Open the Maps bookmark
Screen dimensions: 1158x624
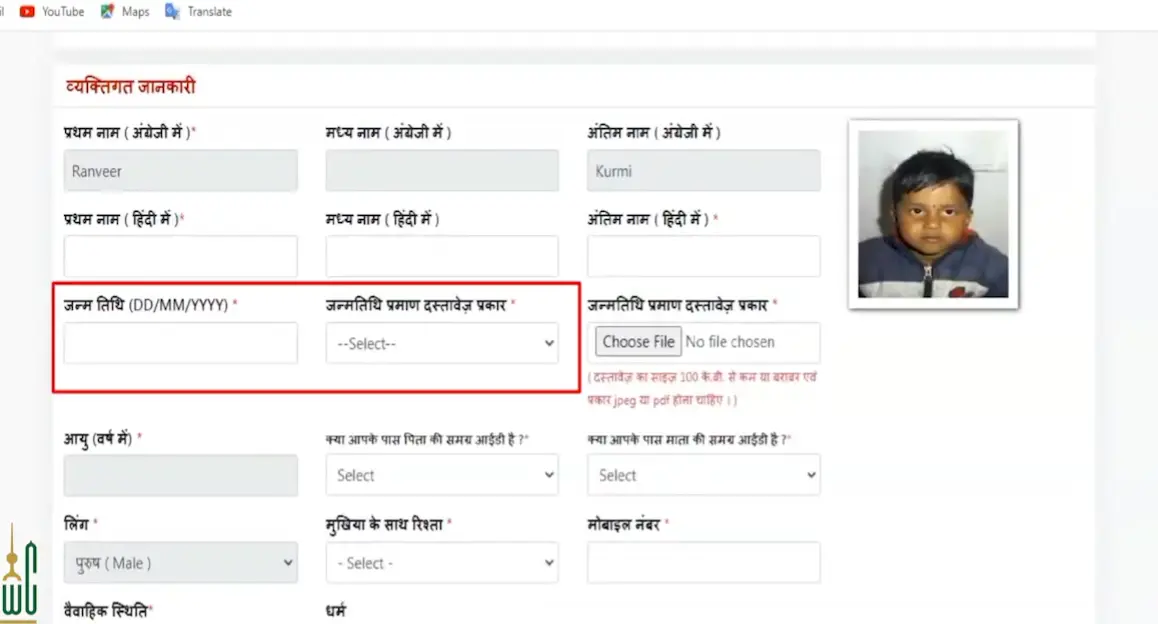[x=125, y=11]
